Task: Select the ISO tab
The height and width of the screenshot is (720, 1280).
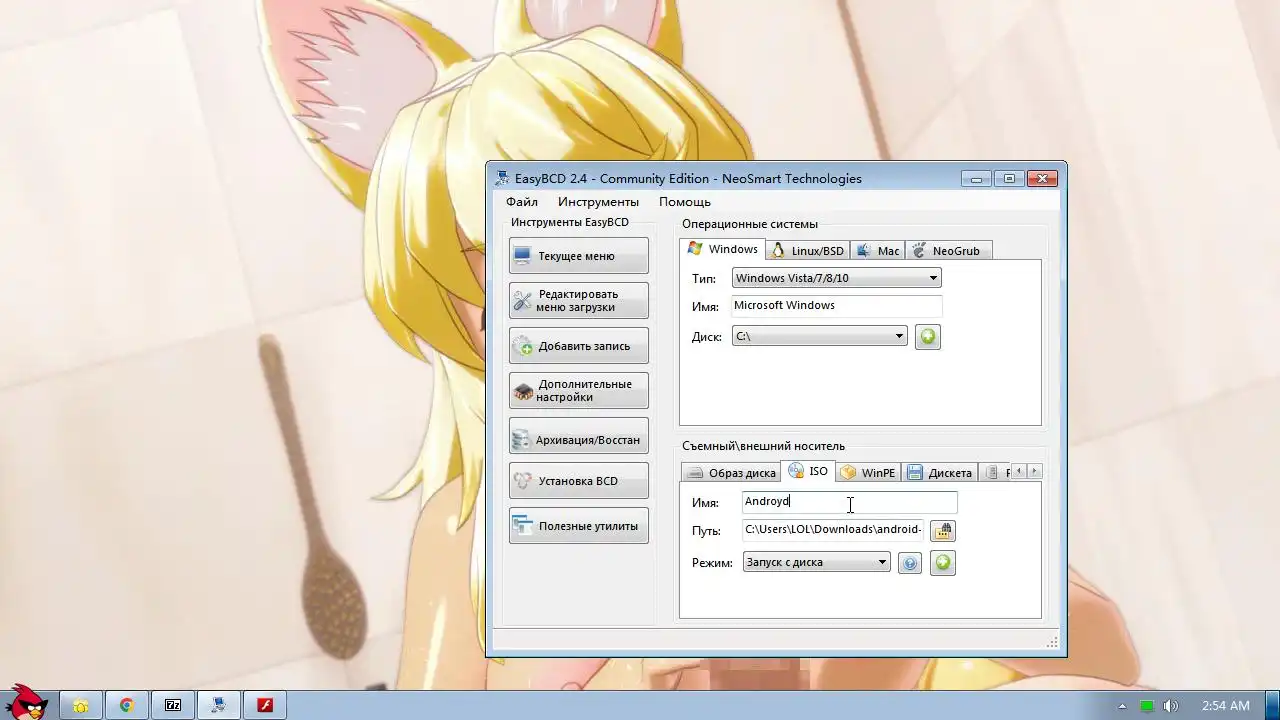Action: [x=808, y=471]
